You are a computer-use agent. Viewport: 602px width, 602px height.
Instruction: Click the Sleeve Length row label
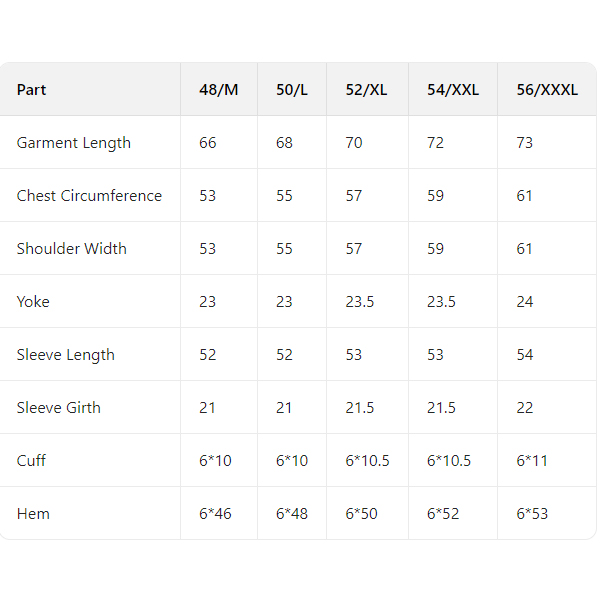66,355
